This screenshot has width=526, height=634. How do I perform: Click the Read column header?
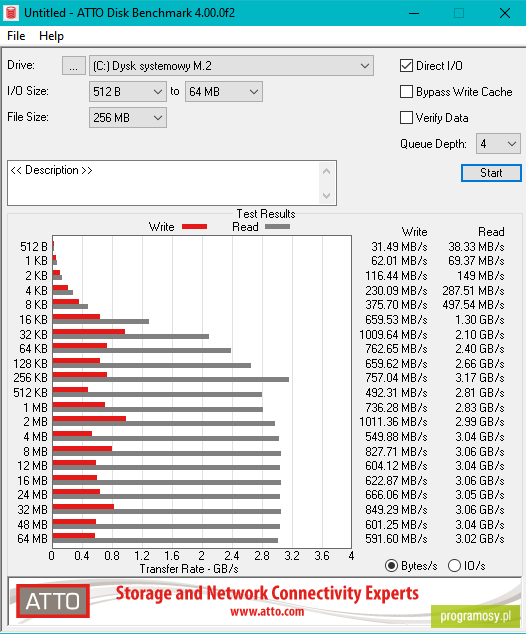(491, 232)
